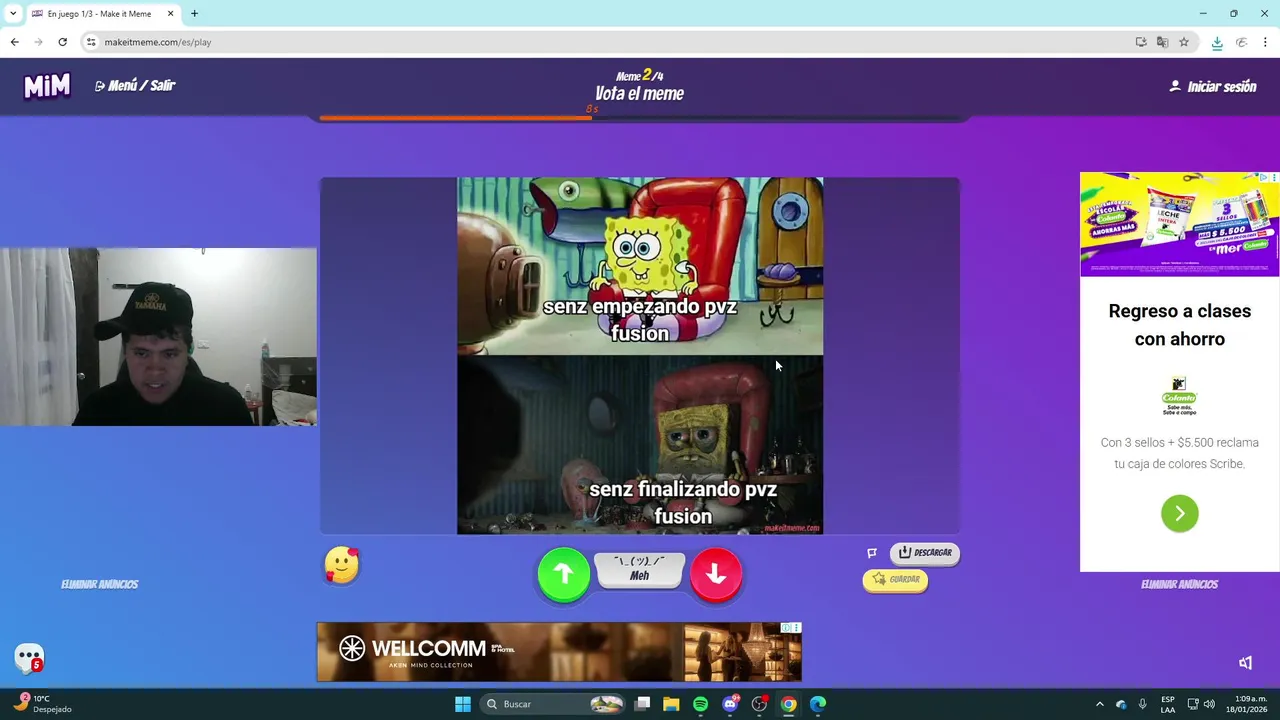Open the translate page icon
This screenshot has width=1280, height=720.
[x=1162, y=42]
